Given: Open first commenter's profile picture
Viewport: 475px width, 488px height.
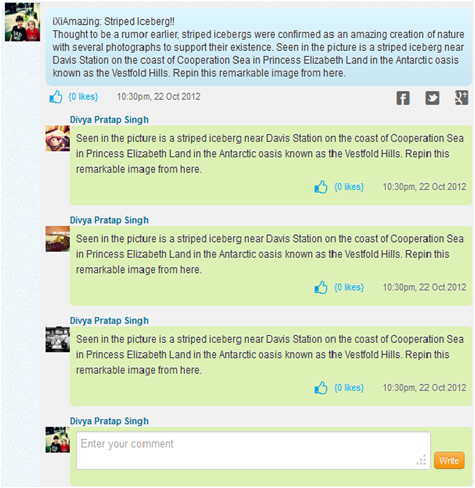Looking at the screenshot, I should [x=58, y=138].
